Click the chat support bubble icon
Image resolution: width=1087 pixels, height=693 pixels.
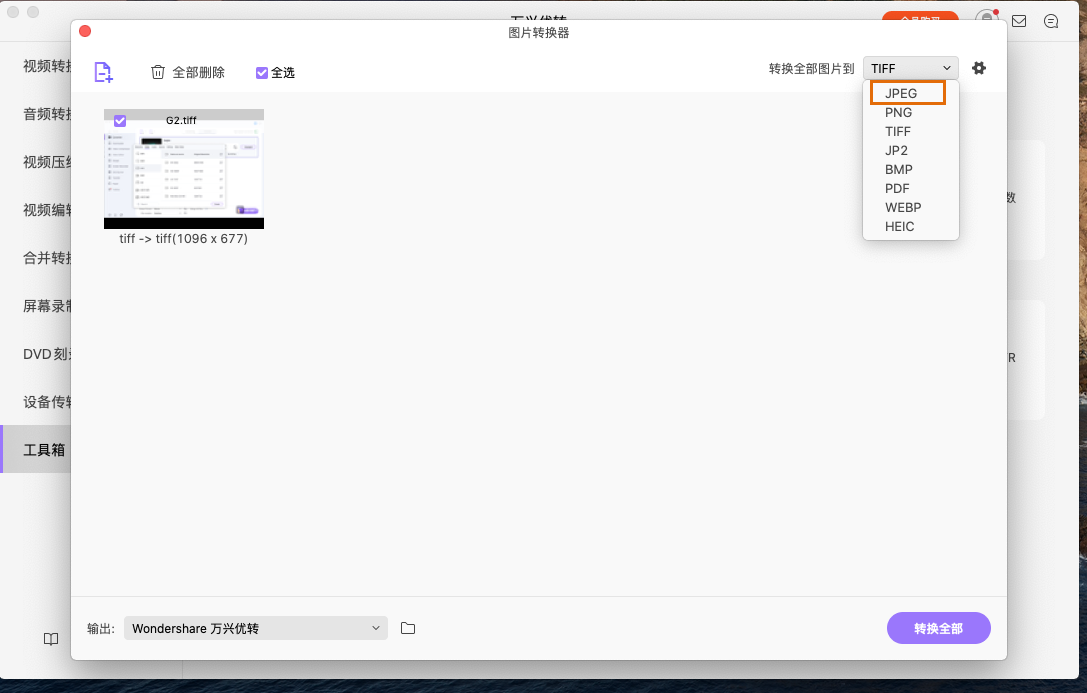pos(1051,21)
